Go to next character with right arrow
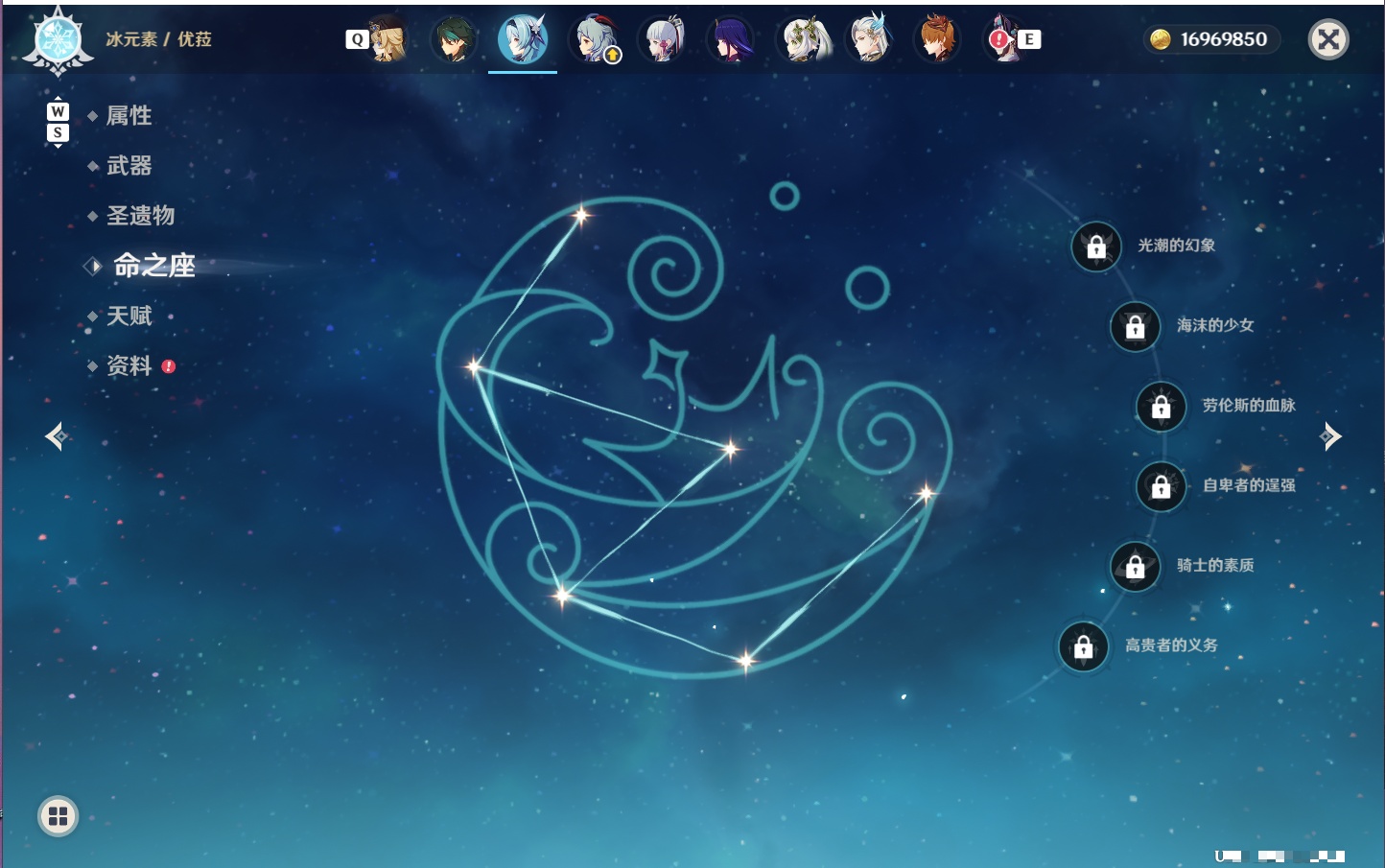 tap(1330, 436)
